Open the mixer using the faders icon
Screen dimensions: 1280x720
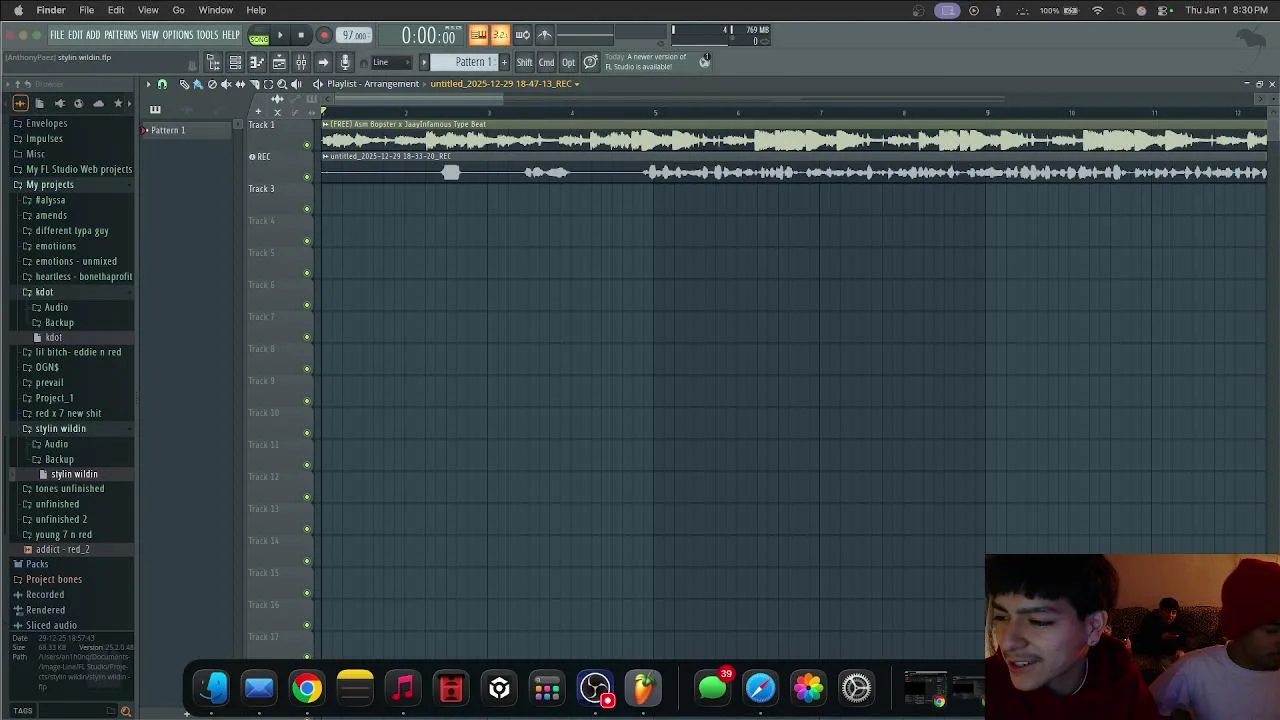(301, 62)
